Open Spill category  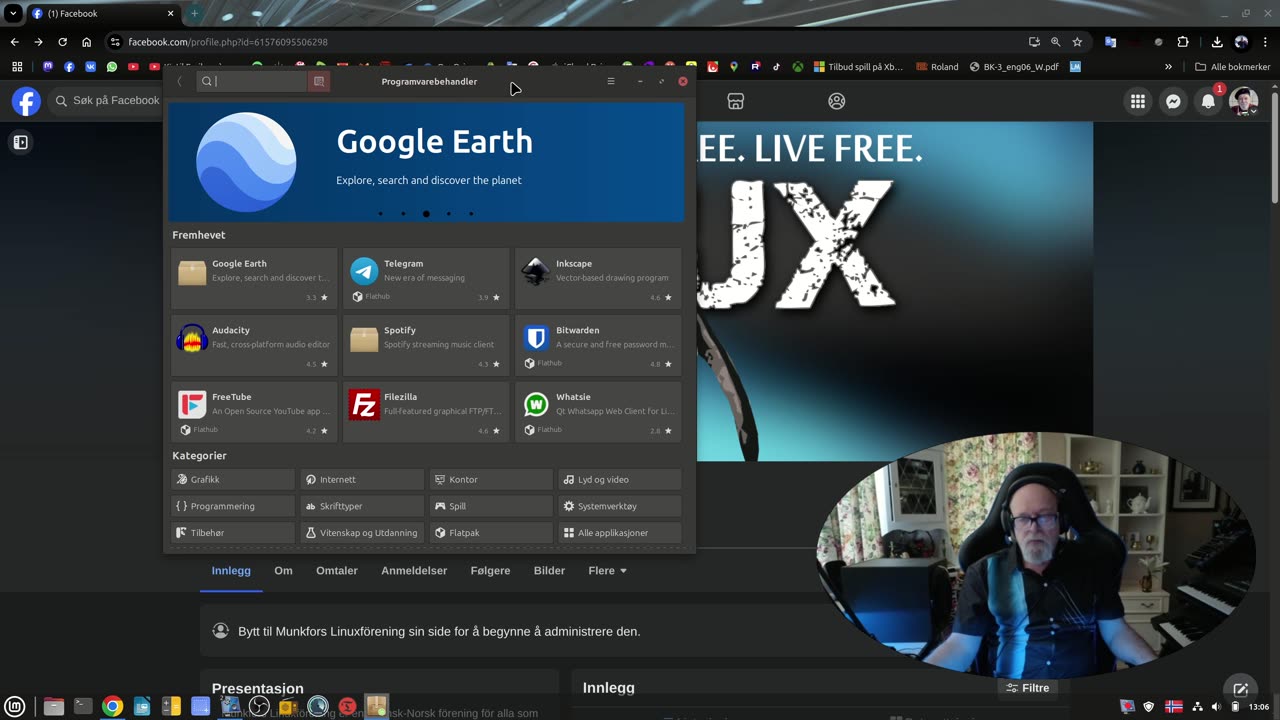pos(491,506)
